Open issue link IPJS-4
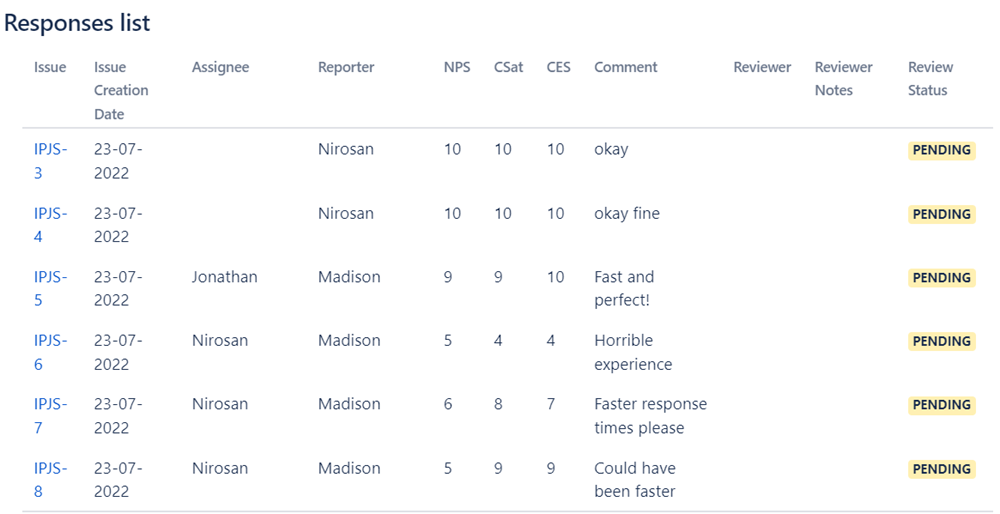This screenshot has width=1000, height=514. 50,224
